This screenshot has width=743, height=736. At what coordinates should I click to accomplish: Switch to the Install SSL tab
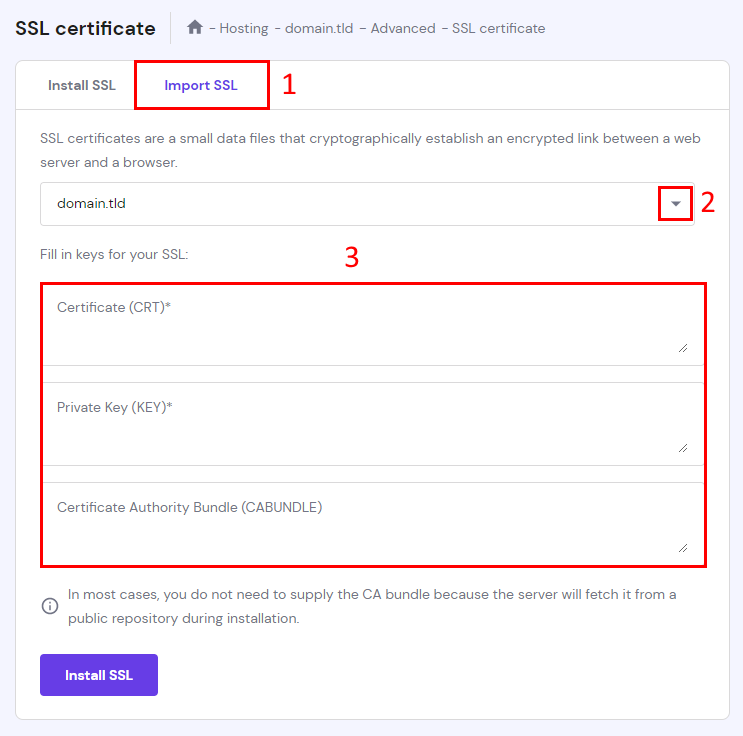pyautogui.click(x=82, y=85)
